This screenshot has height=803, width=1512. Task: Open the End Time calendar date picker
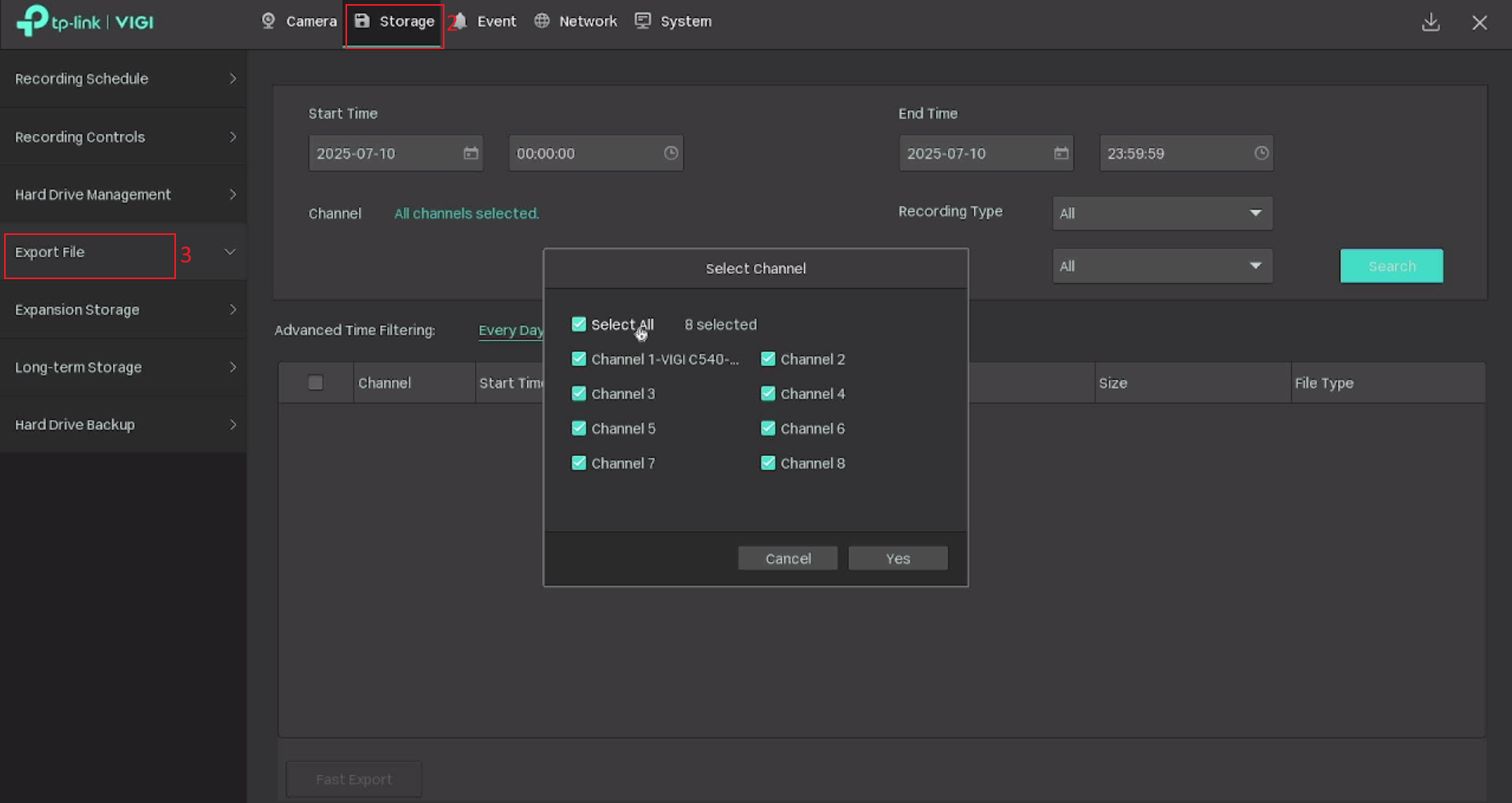[x=1061, y=153]
